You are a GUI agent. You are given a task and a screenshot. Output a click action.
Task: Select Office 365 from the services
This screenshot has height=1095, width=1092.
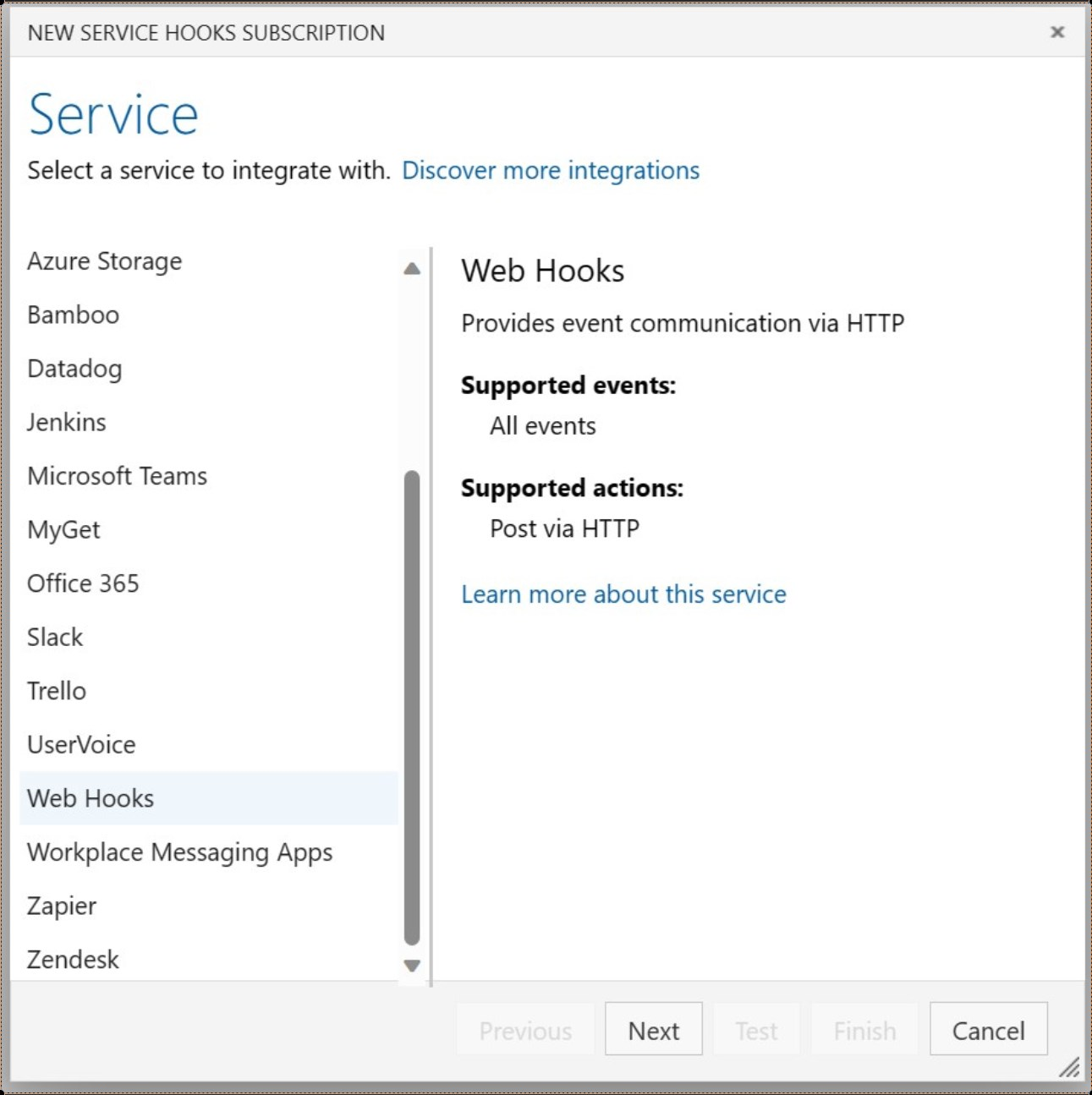83,583
